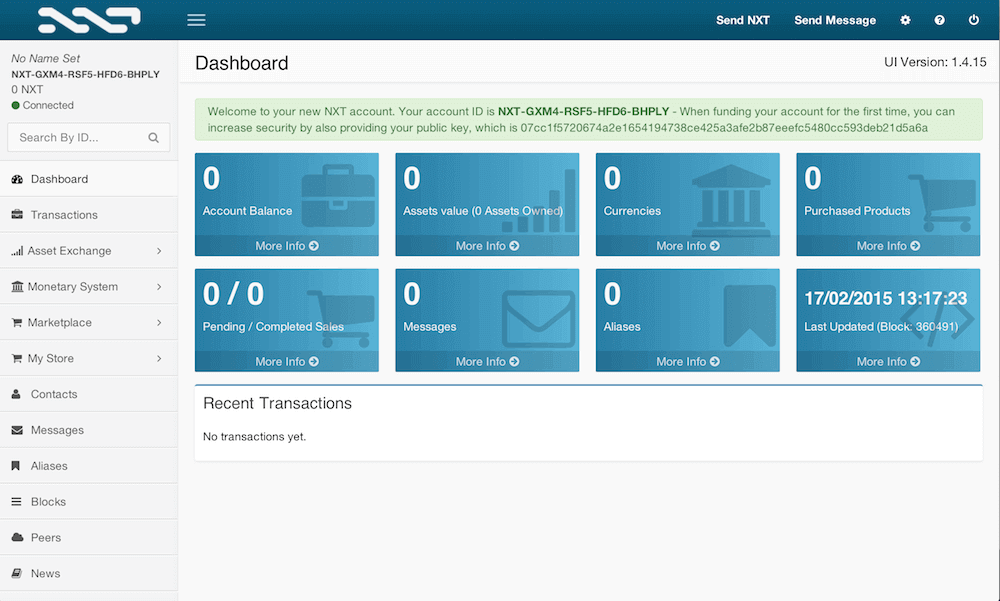Open More Info for Assets value
1000x601 pixels.
tap(487, 246)
